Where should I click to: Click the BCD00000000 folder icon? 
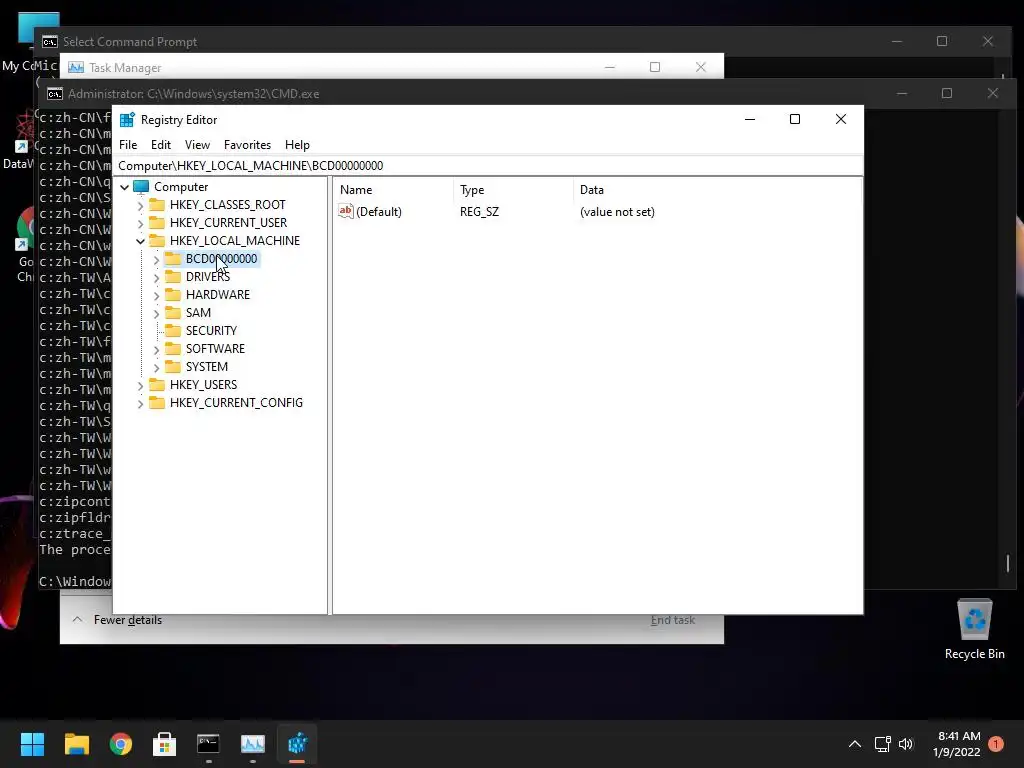click(x=172, y=259)
